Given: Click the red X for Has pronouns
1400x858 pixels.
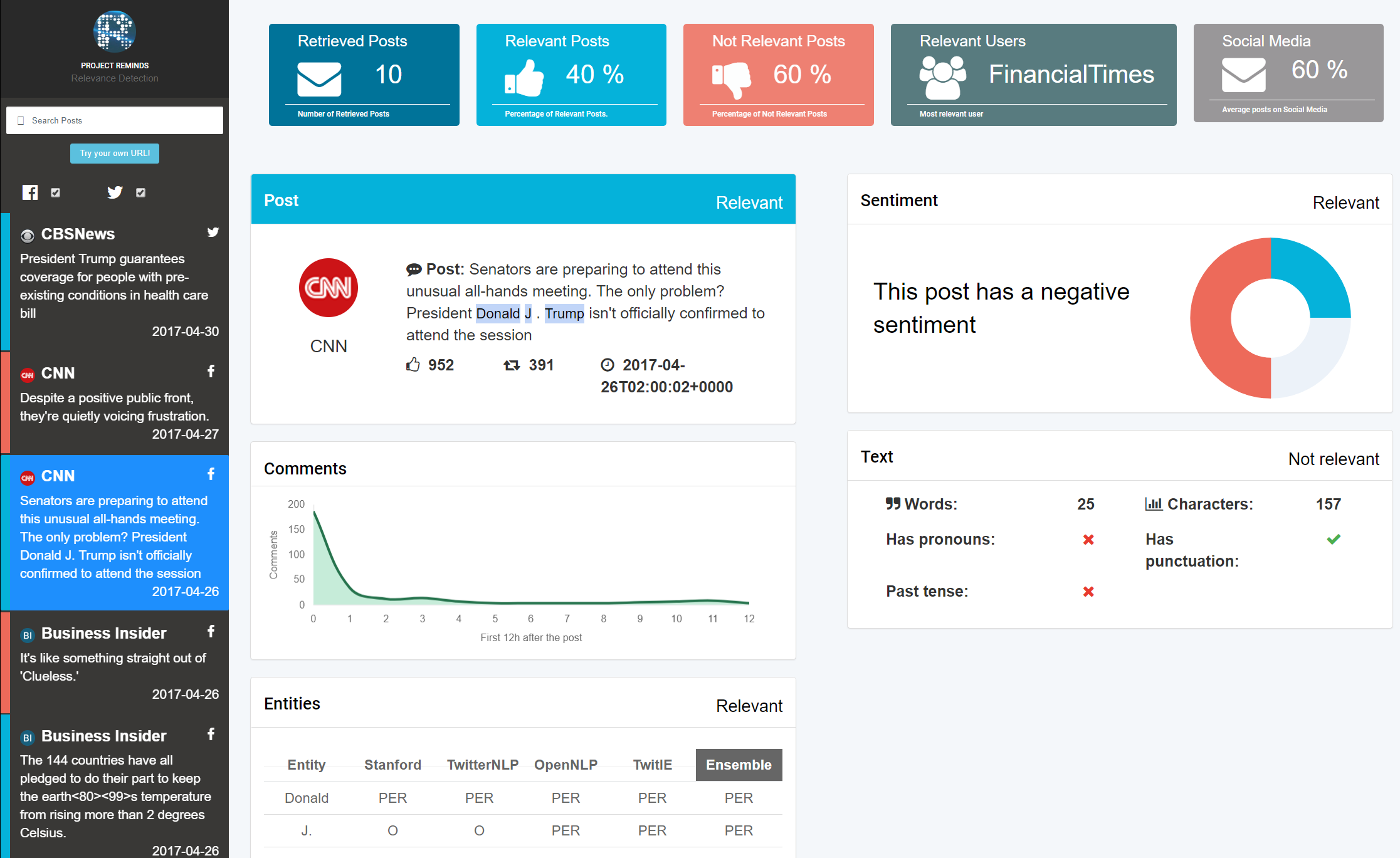Looking at the screenshot, I should [1088, 539].
